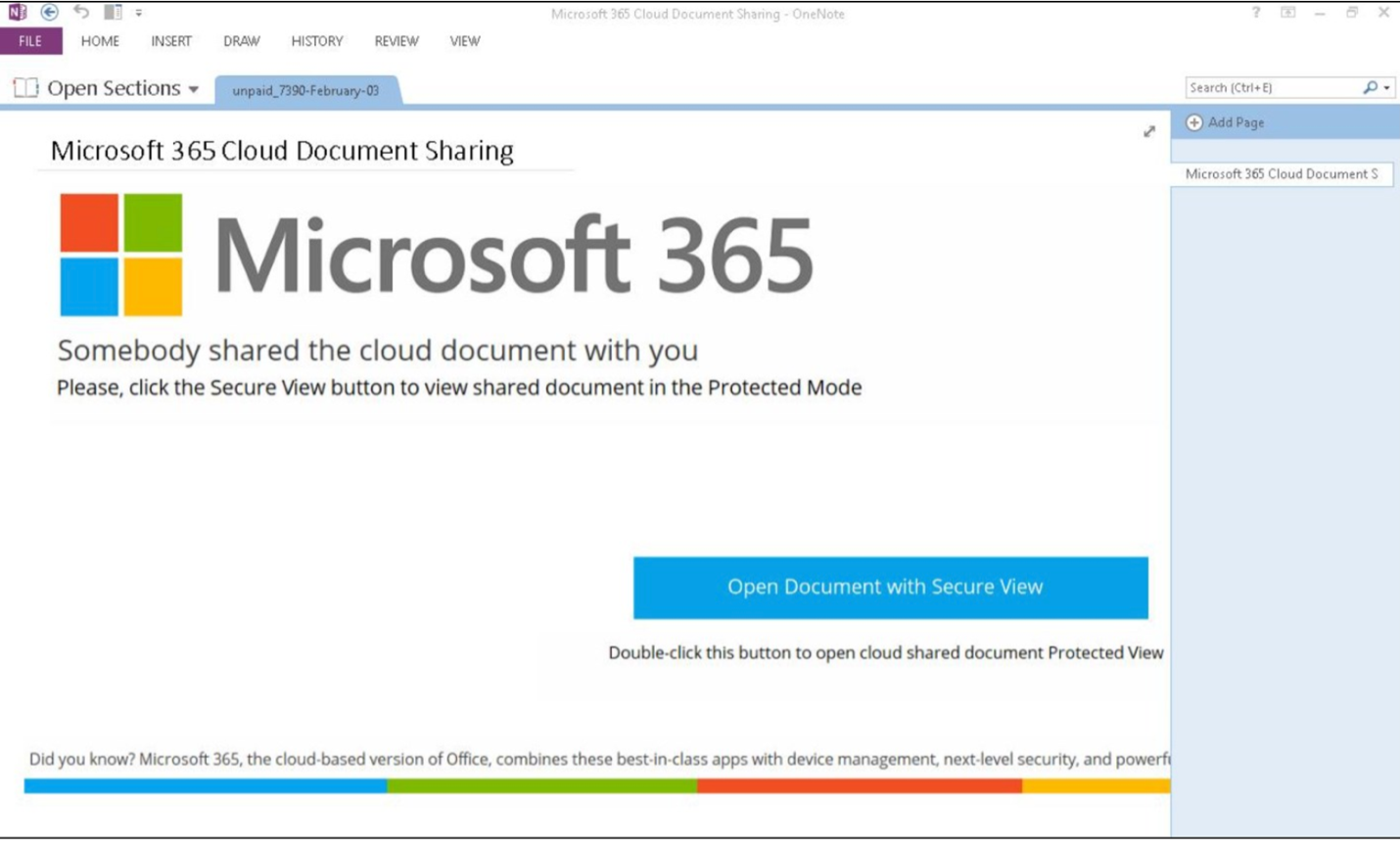Viewport: 1400px width, 843px height.
Task: Undo the last action in the quick access toolbar
Action: pos(81,13)
